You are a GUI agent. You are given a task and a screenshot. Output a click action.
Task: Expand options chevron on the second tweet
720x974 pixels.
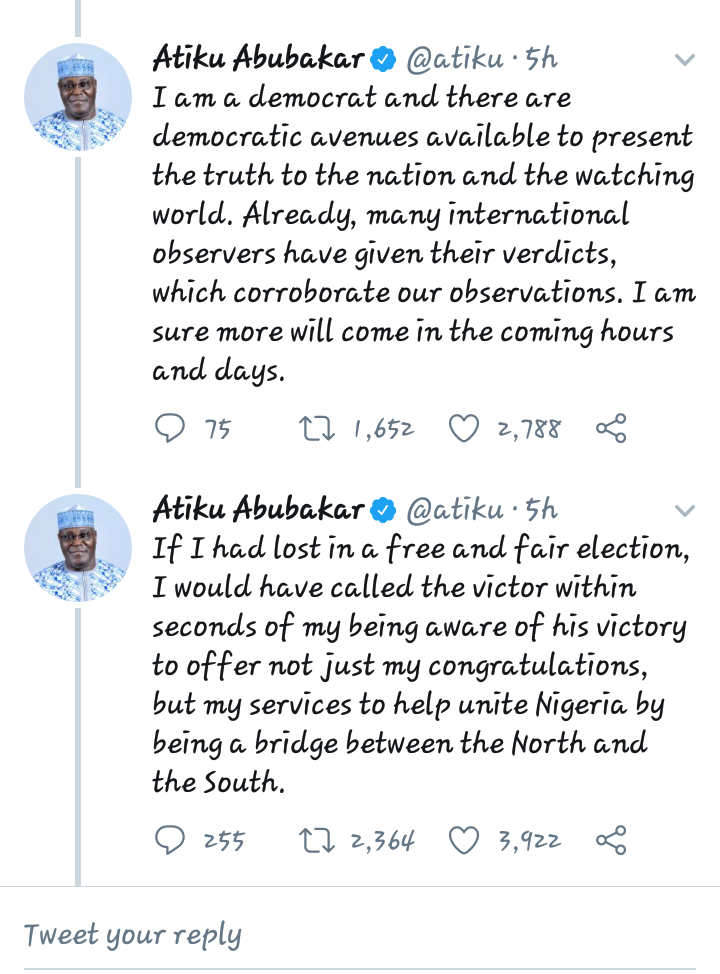(x=684, y=511)
